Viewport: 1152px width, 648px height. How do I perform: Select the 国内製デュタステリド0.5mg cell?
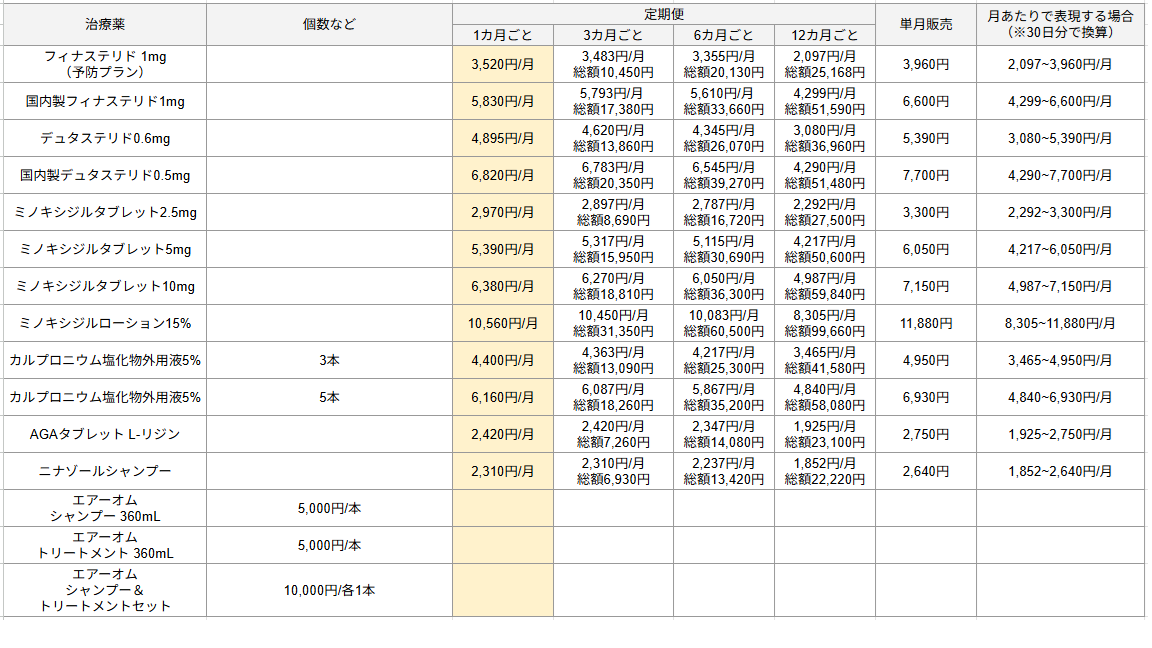105,176
